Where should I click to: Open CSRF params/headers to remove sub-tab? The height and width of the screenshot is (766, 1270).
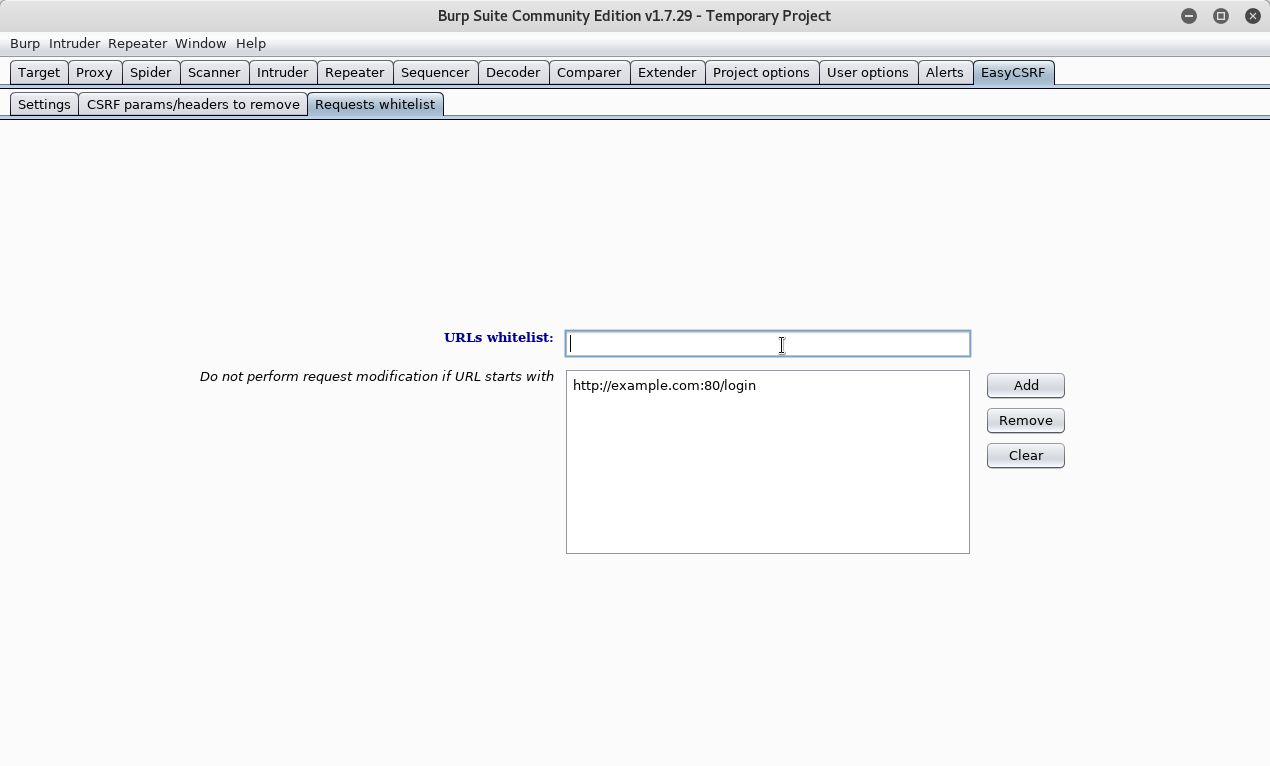(193, 105)
